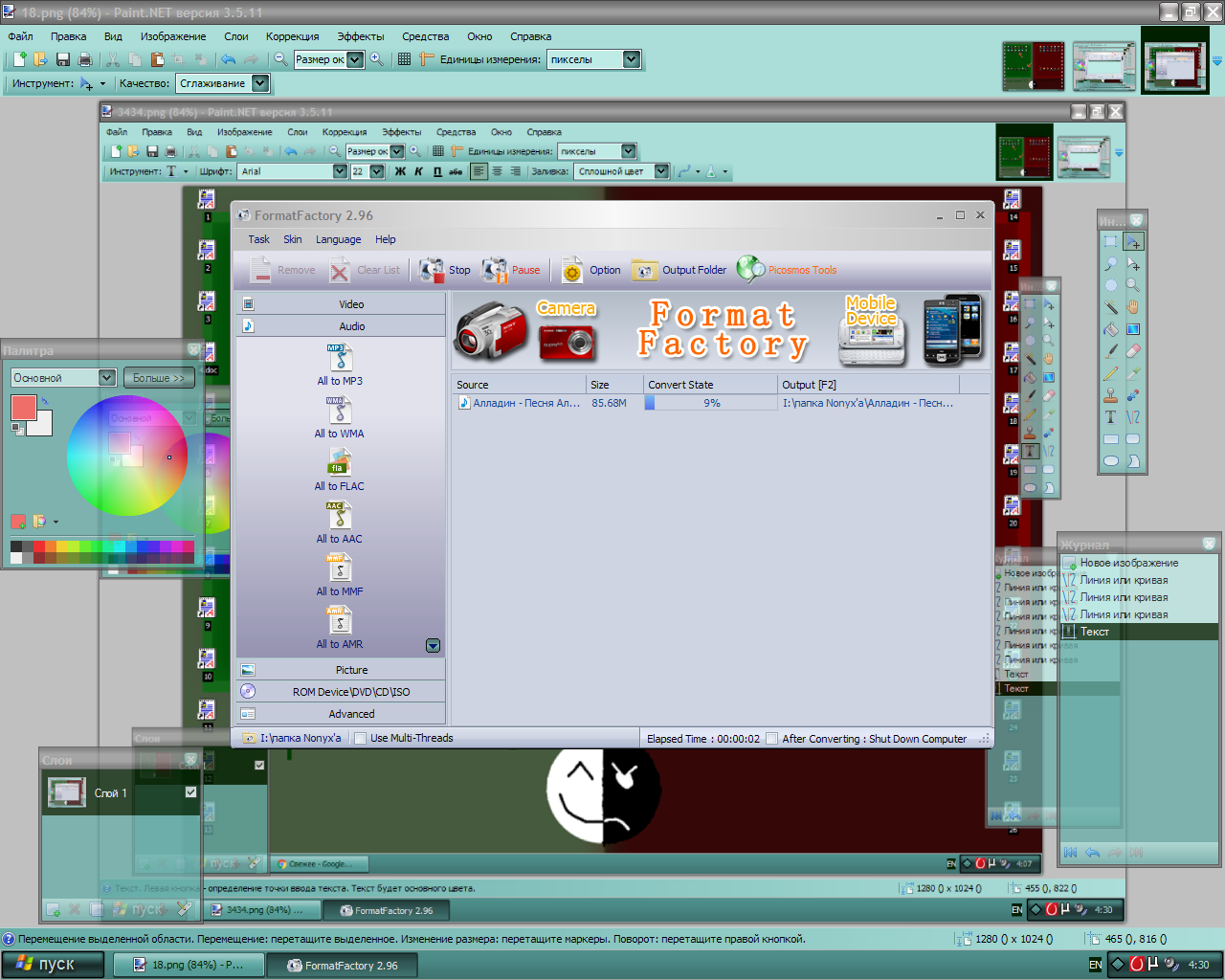
Task: Select Eraser tool in main Tools panel
Action: click(x=1133, y=351)
